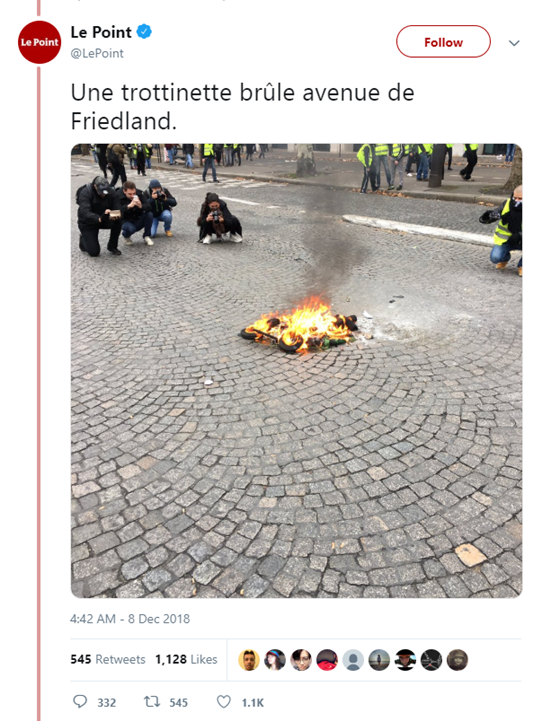This screenshot has height=721, width=550.
Task: Open the tweet options chevron menu
Action: click(x=514, y=43)
